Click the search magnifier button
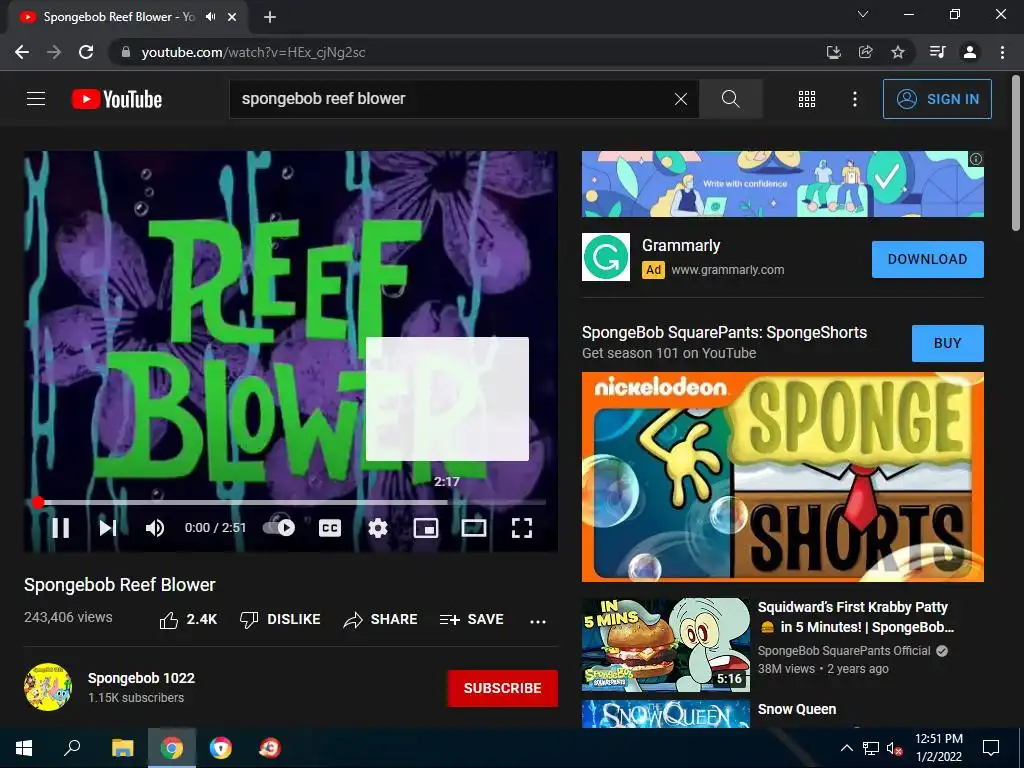 [731, 99]
